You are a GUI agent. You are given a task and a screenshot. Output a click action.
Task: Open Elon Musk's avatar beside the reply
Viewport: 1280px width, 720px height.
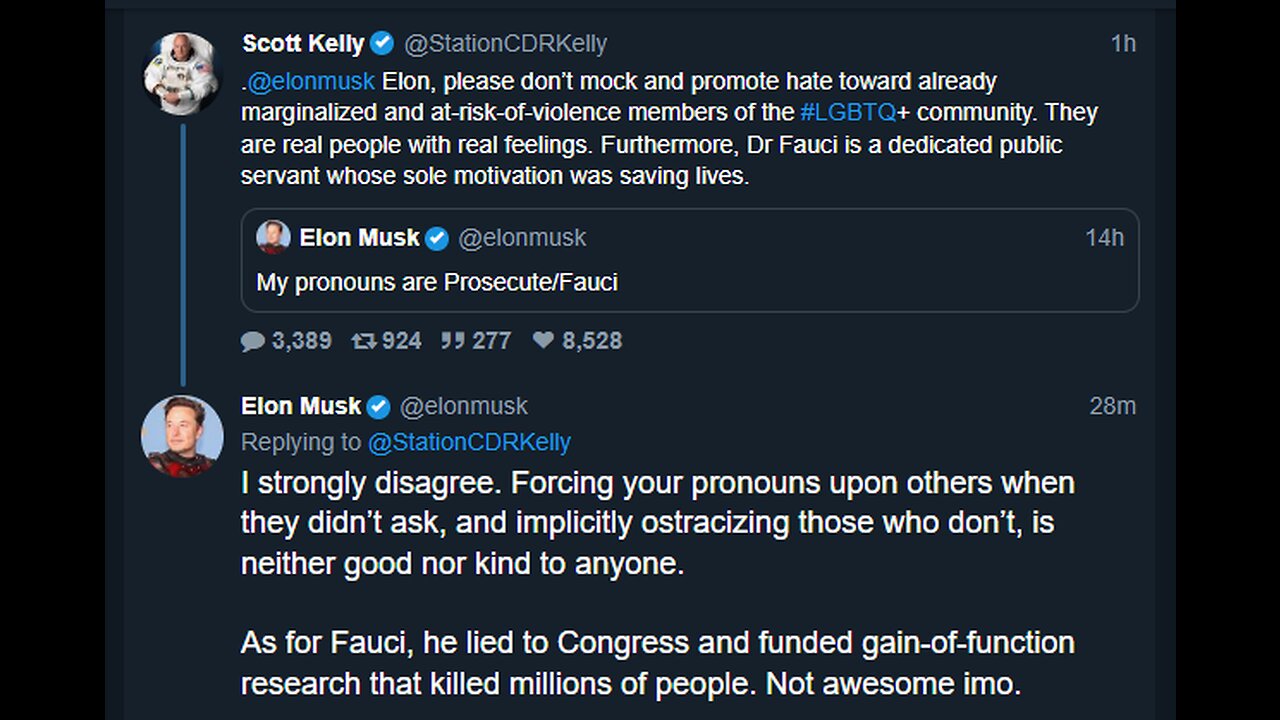[181, 436]
